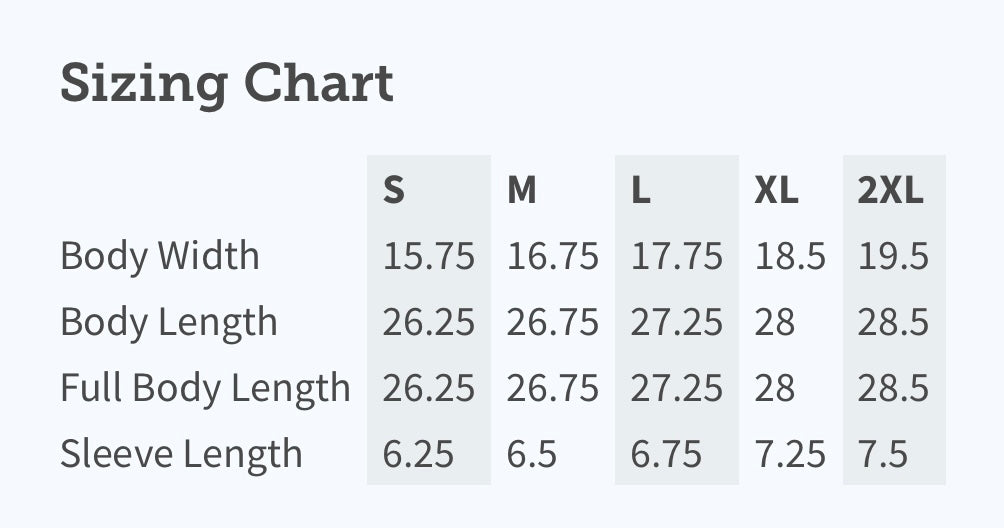Click the 17.75 Body Width value for L

point(677,256)
